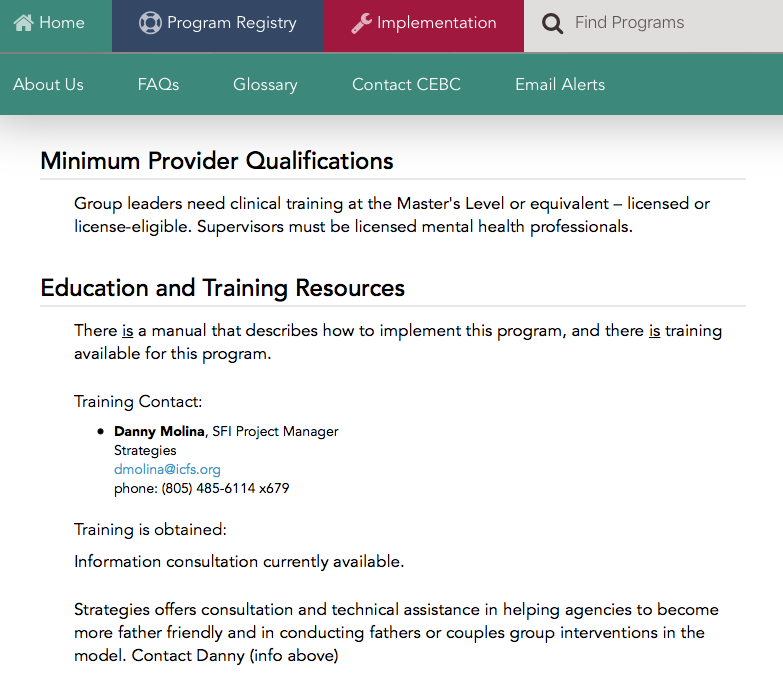Click the wrench icon beside Implementation
Viewport: 783px width, 677px height.
click(361, 23)
